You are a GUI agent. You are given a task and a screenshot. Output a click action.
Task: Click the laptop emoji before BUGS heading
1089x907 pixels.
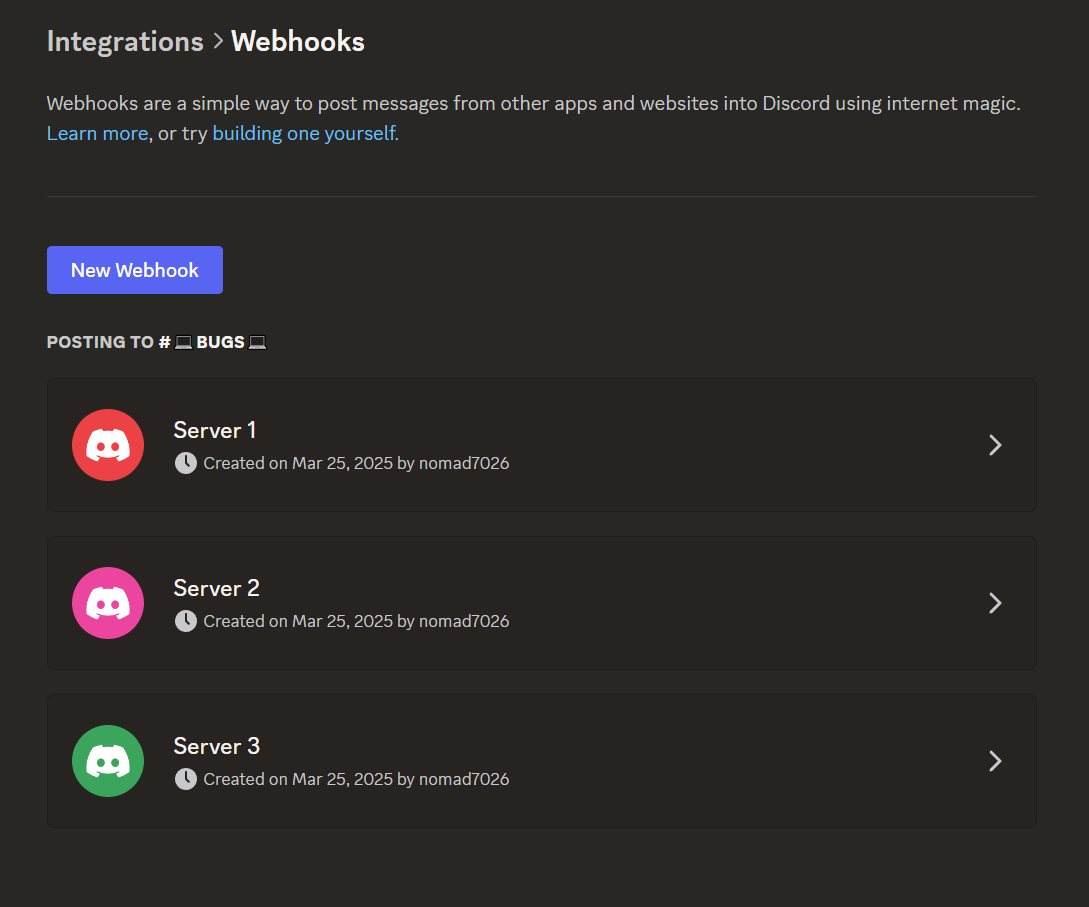183,342
